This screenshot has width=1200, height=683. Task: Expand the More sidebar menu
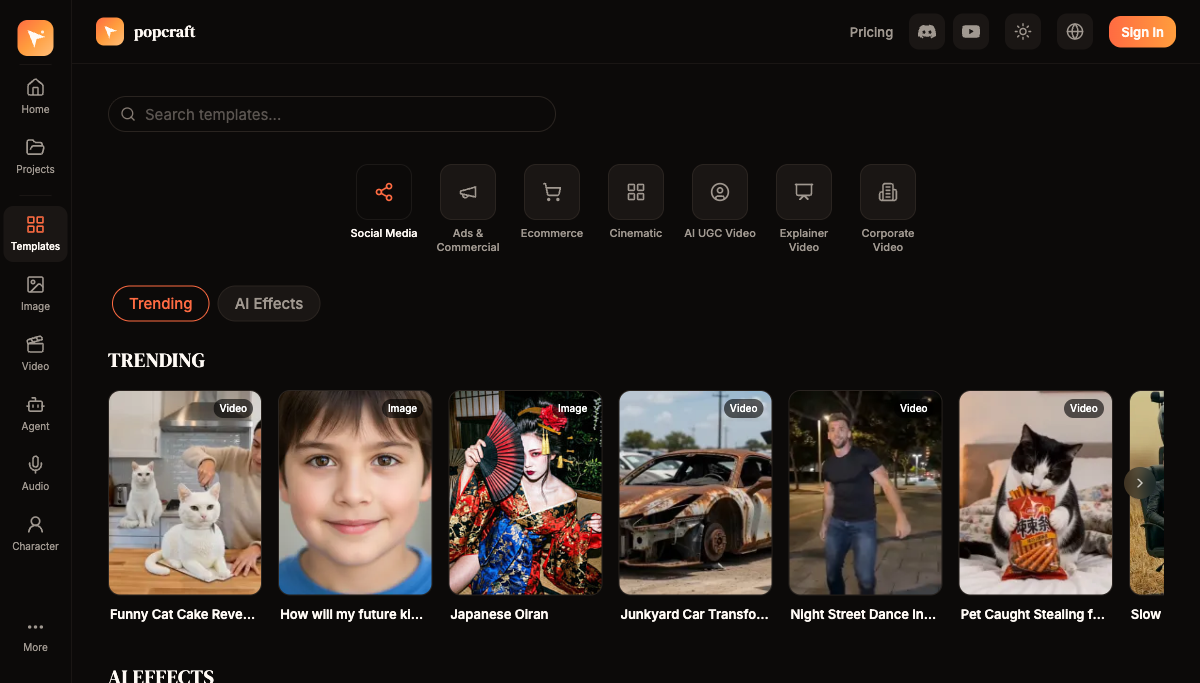click(x=35, y=635)
